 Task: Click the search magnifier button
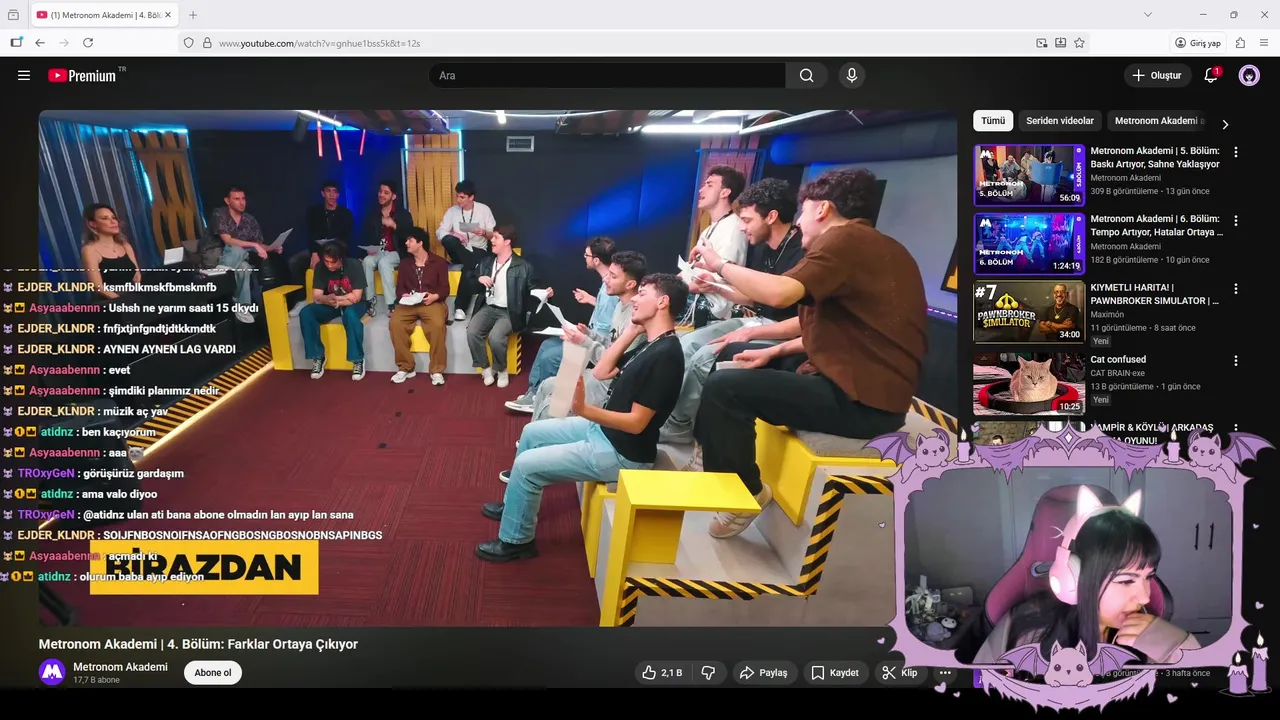coord(807,75)
